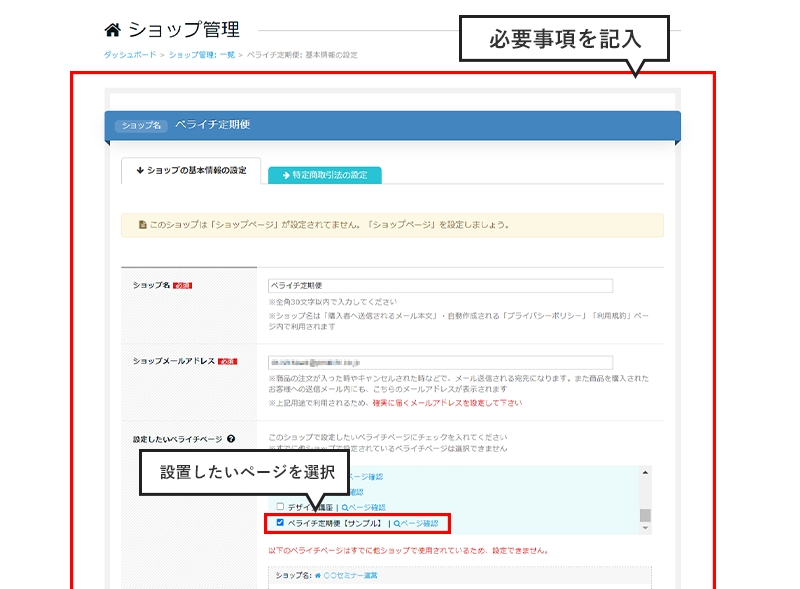The height and width of the screenshot is (589, 800).
Task: Click the ショップ名 text field
Action: pos(440,285)
